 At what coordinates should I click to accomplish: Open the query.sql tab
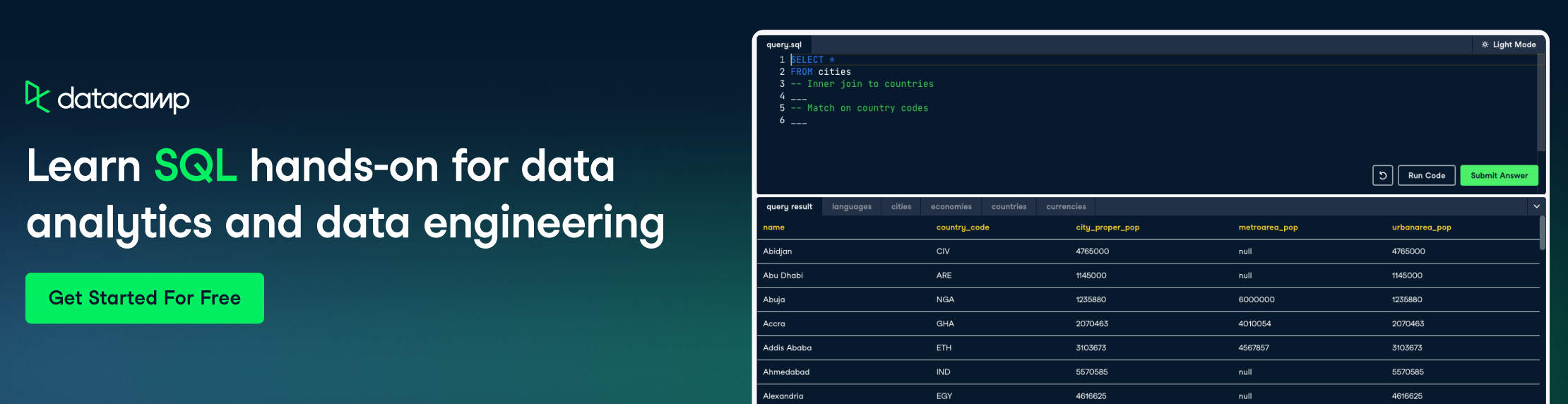[784, 44]
